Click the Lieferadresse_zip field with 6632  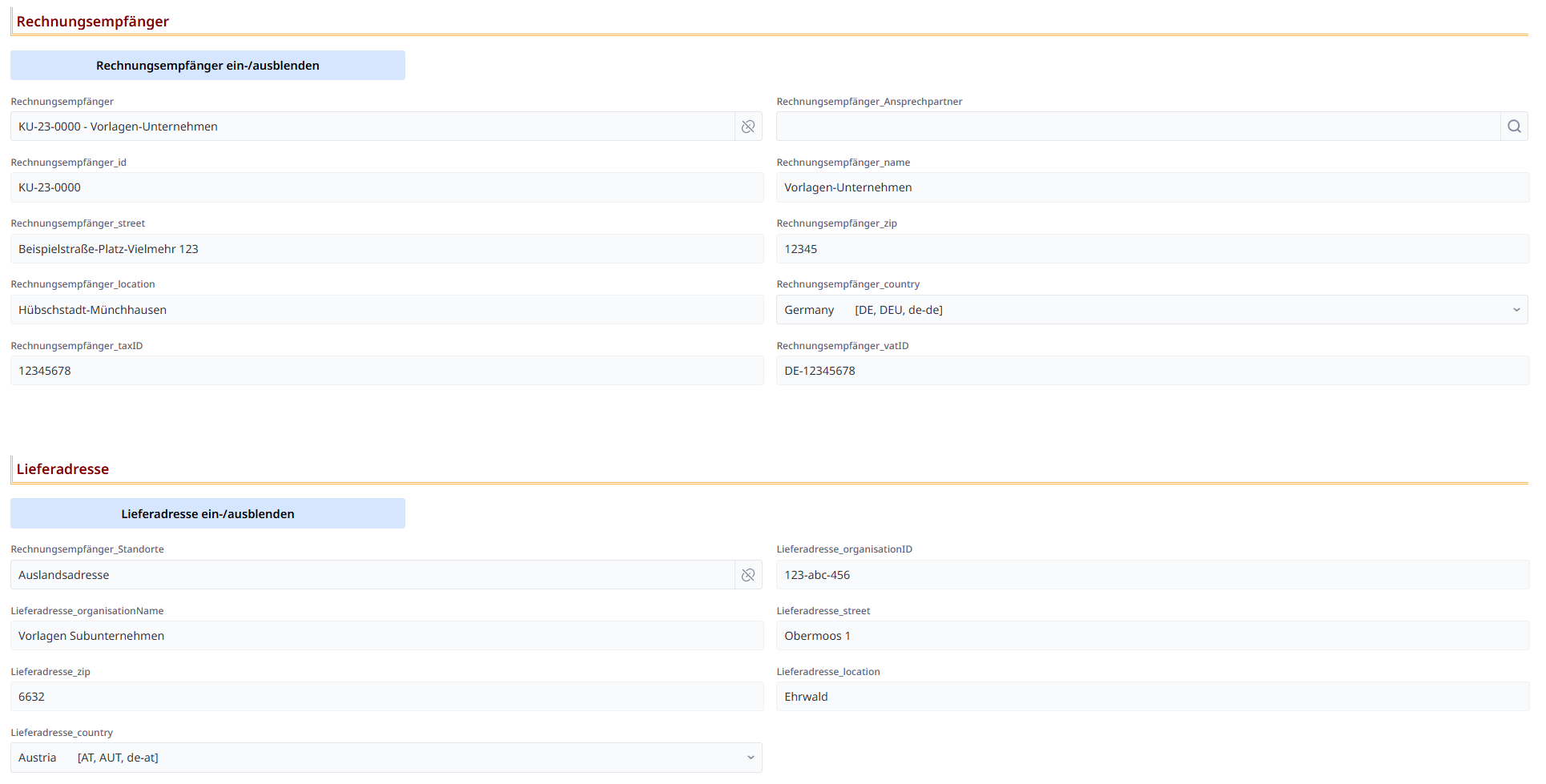[386, 697]
